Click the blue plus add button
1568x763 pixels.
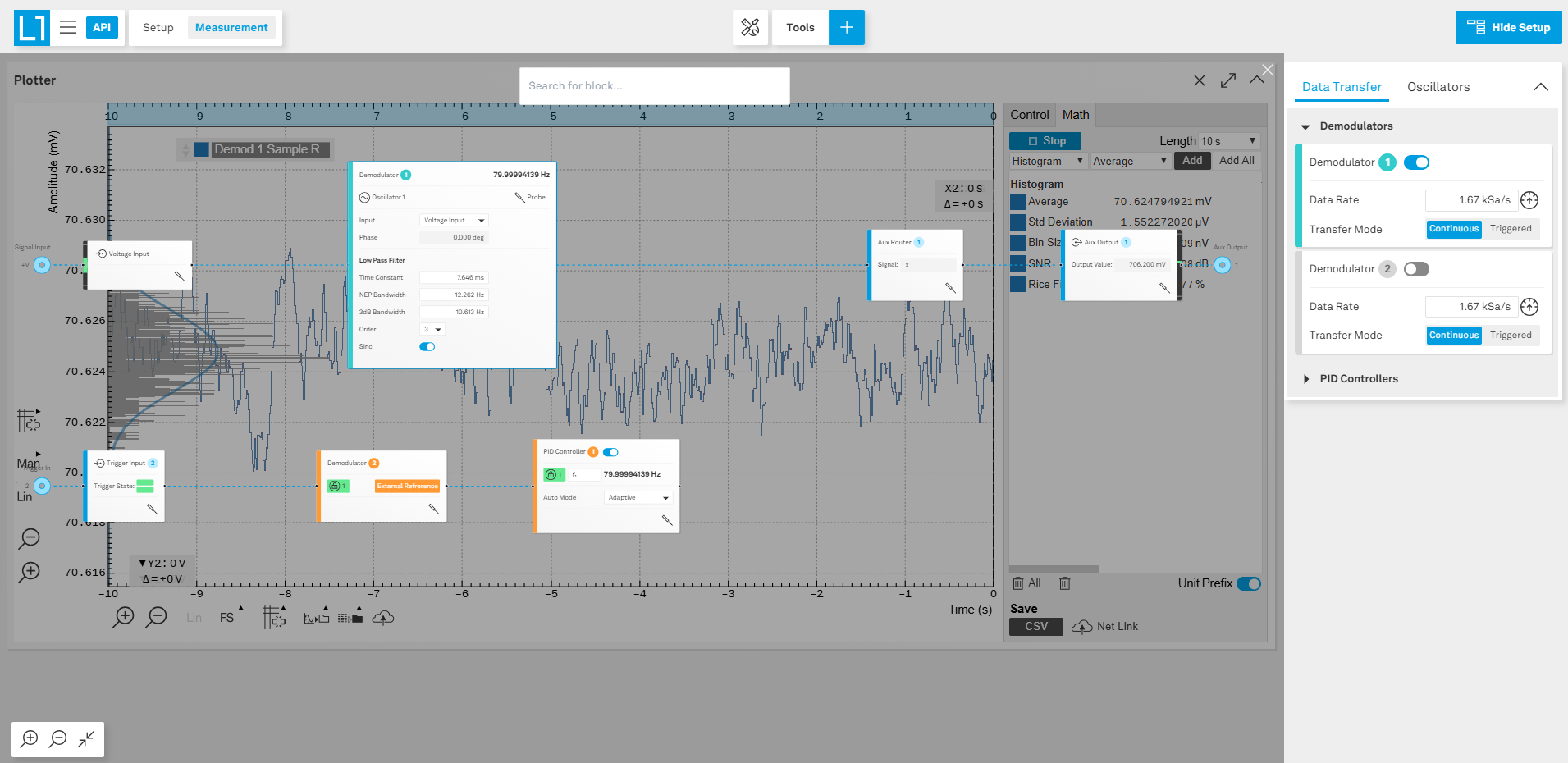point(846,27)
